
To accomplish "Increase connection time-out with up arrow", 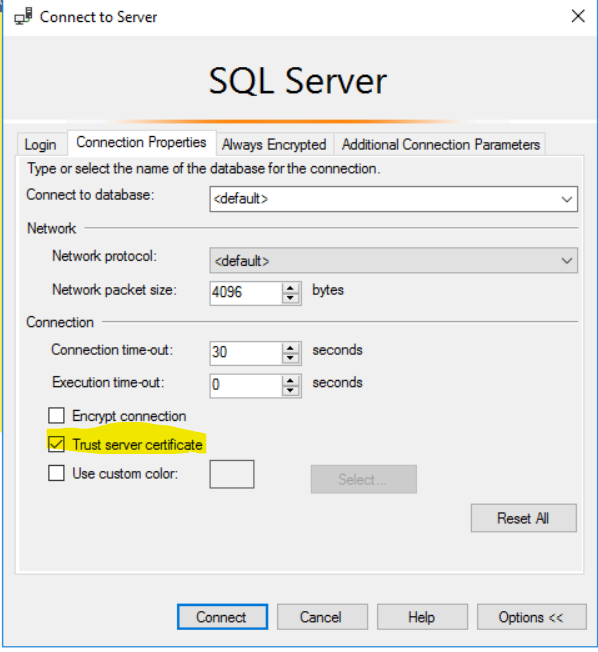I will pos(290,348).
